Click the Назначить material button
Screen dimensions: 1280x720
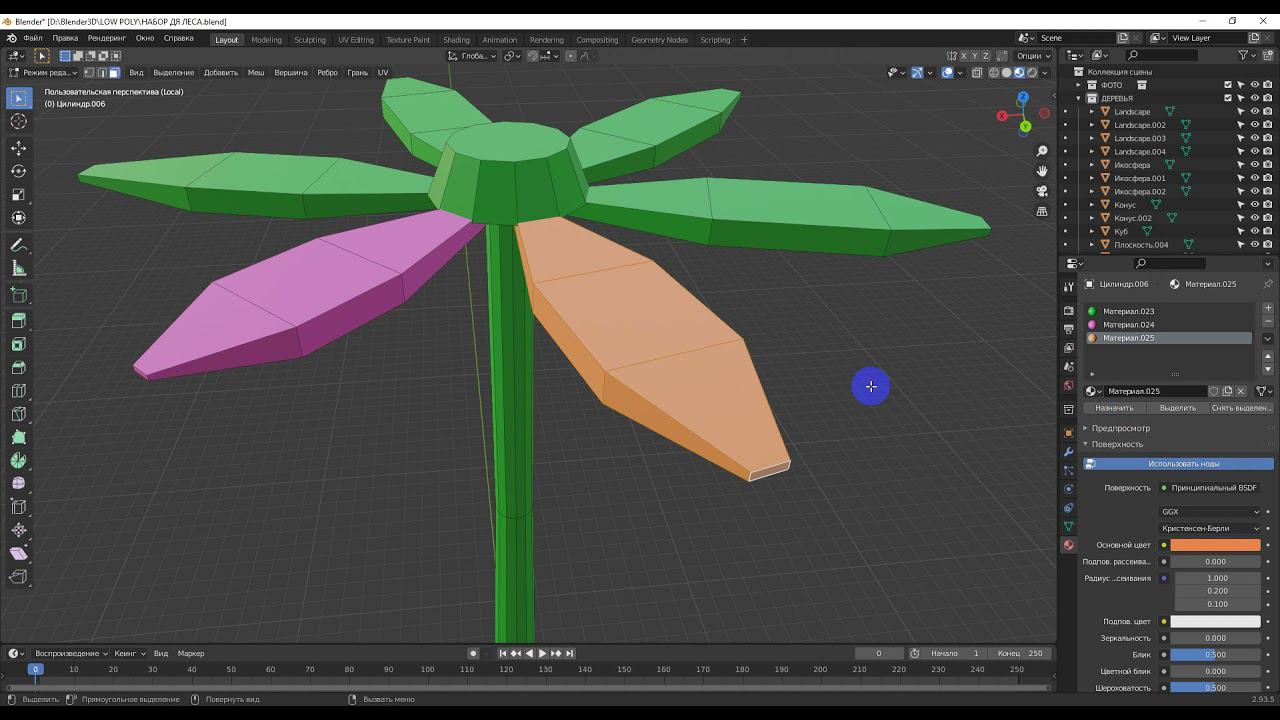(x=1114, y=408)
